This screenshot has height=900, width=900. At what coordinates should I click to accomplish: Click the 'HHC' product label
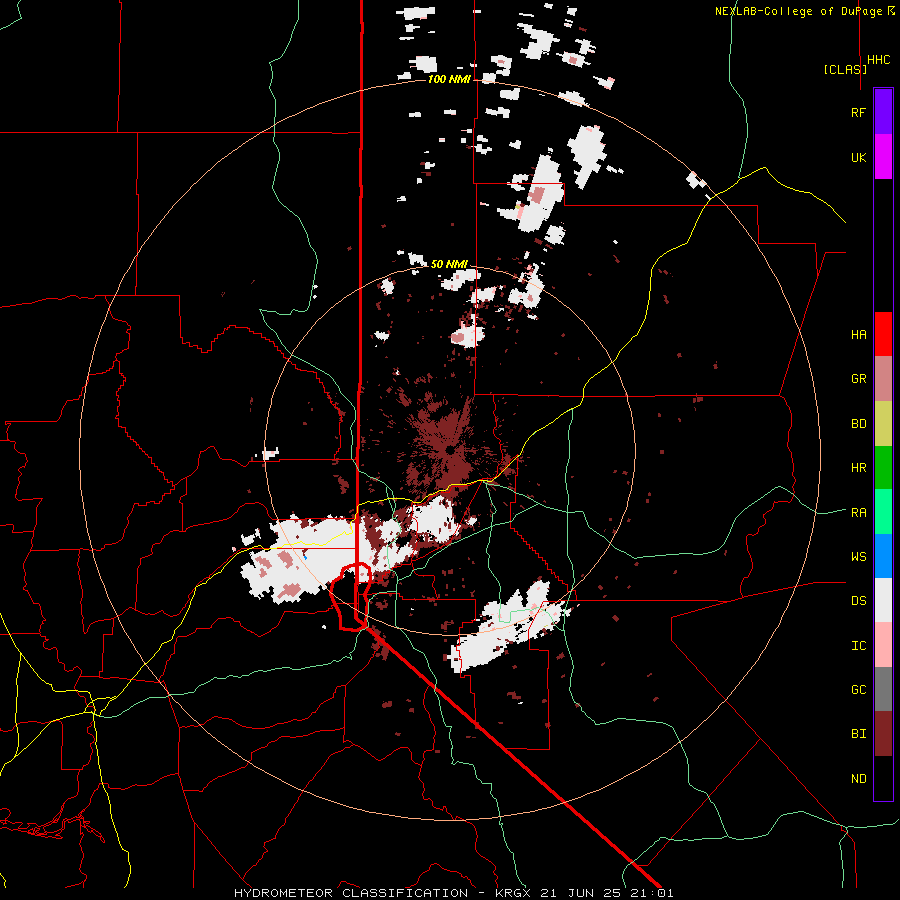pyautogui.click(x=878, y=60)
